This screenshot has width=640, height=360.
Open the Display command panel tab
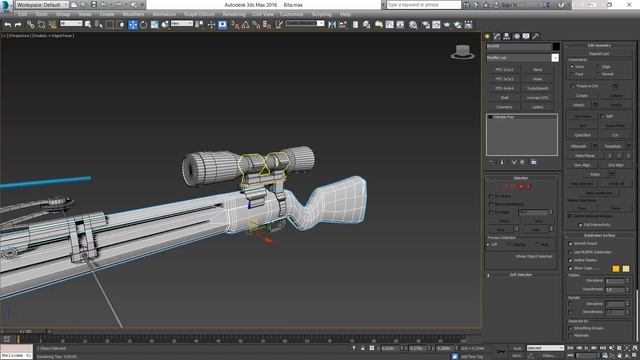[526, 36]
